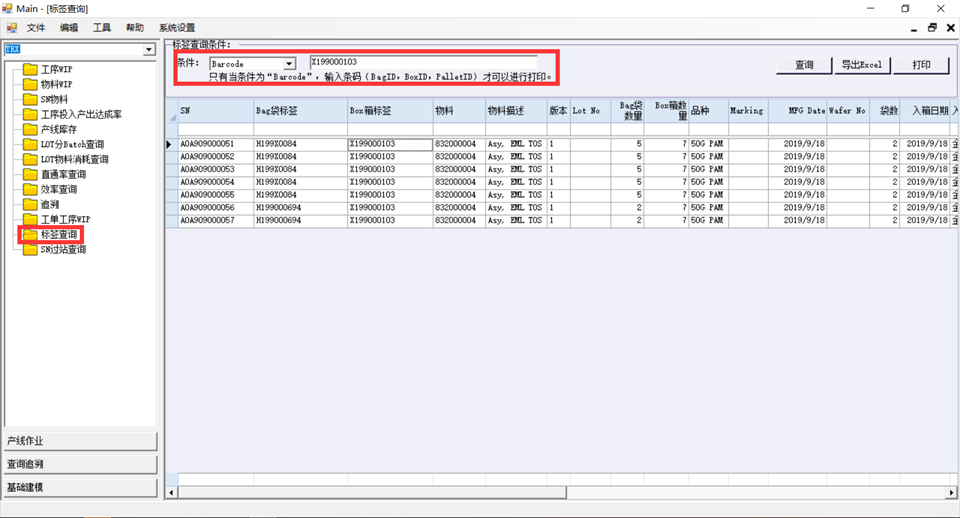Image resolution: width=960 pixels, height=518 pixels.
Task: Open the 文件 menu
Action: point(36,28)
